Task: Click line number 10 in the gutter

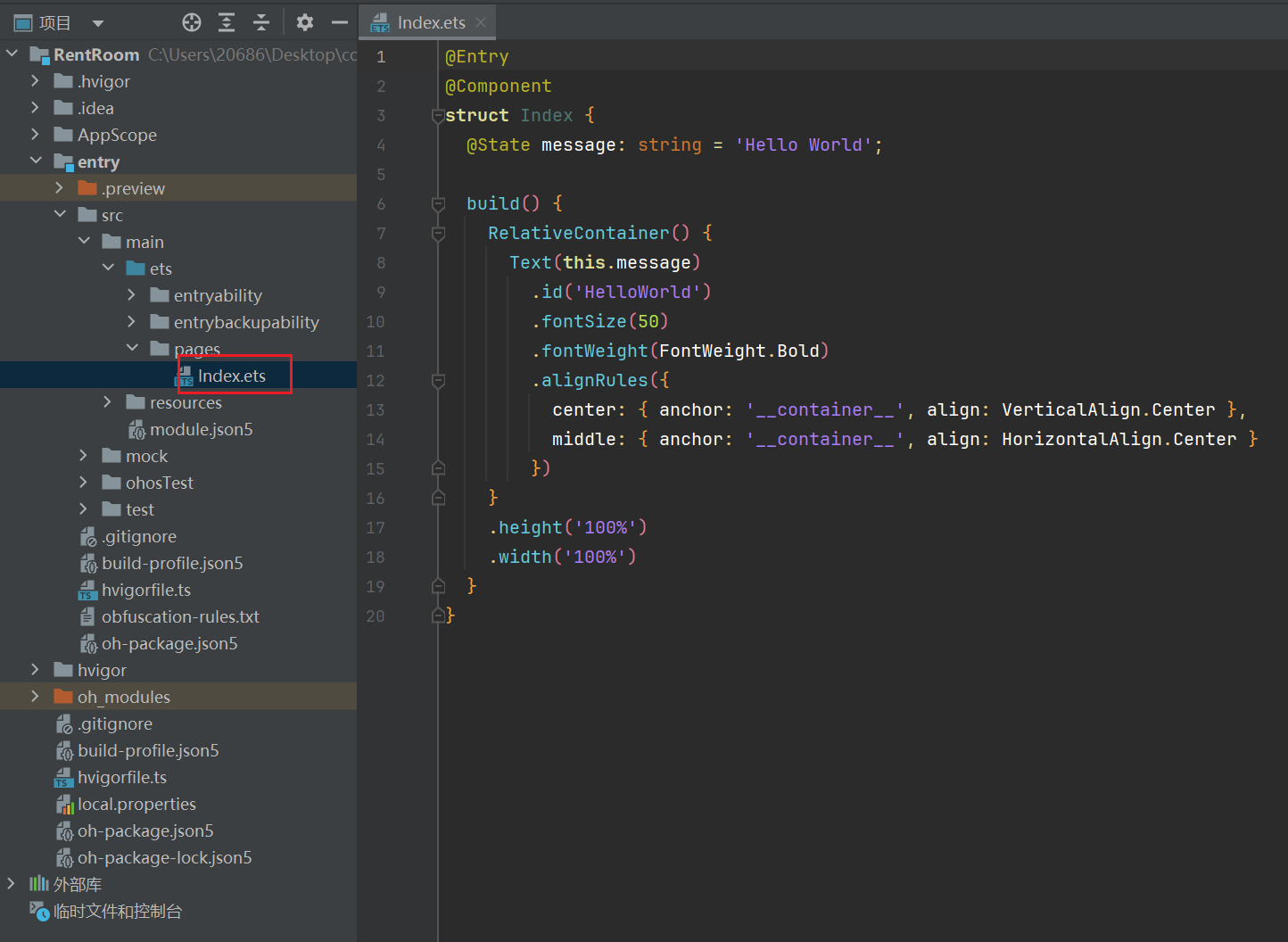Action: (x=376, y=321)
